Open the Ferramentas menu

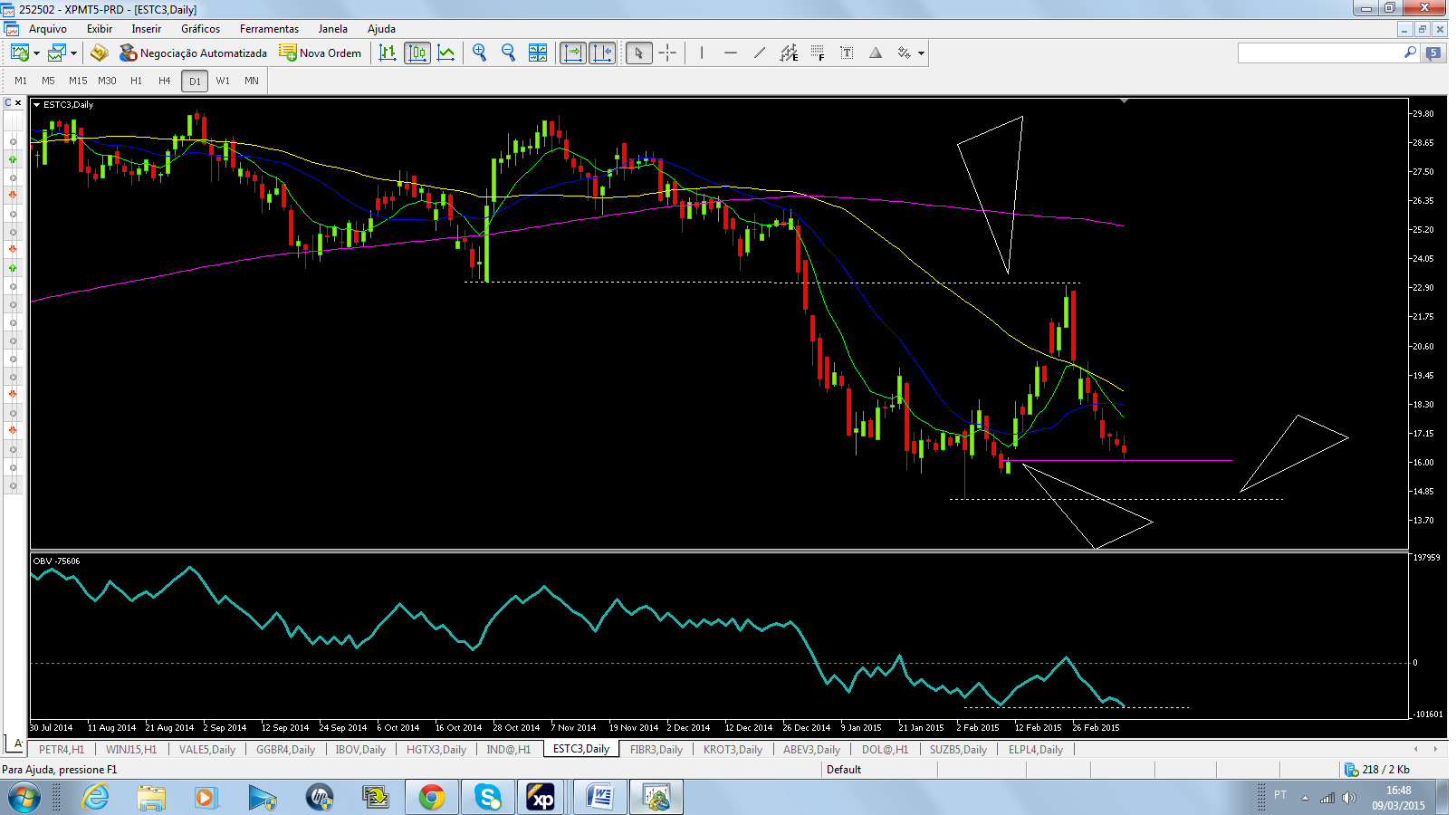click(269, 29)
